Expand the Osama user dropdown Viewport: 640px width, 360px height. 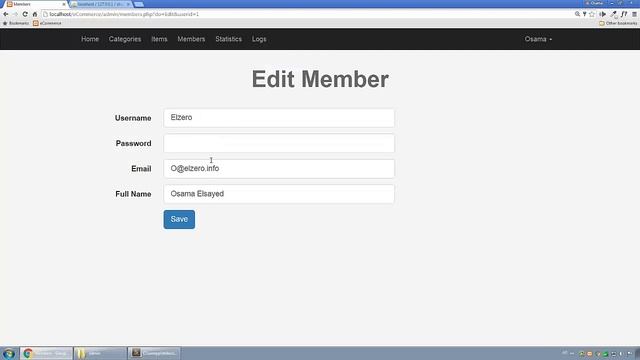pos(538,39)
